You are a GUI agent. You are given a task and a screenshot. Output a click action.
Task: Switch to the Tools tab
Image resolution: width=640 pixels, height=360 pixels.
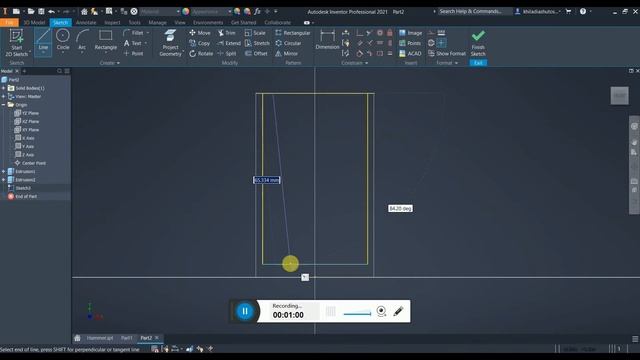coord(134,22)
